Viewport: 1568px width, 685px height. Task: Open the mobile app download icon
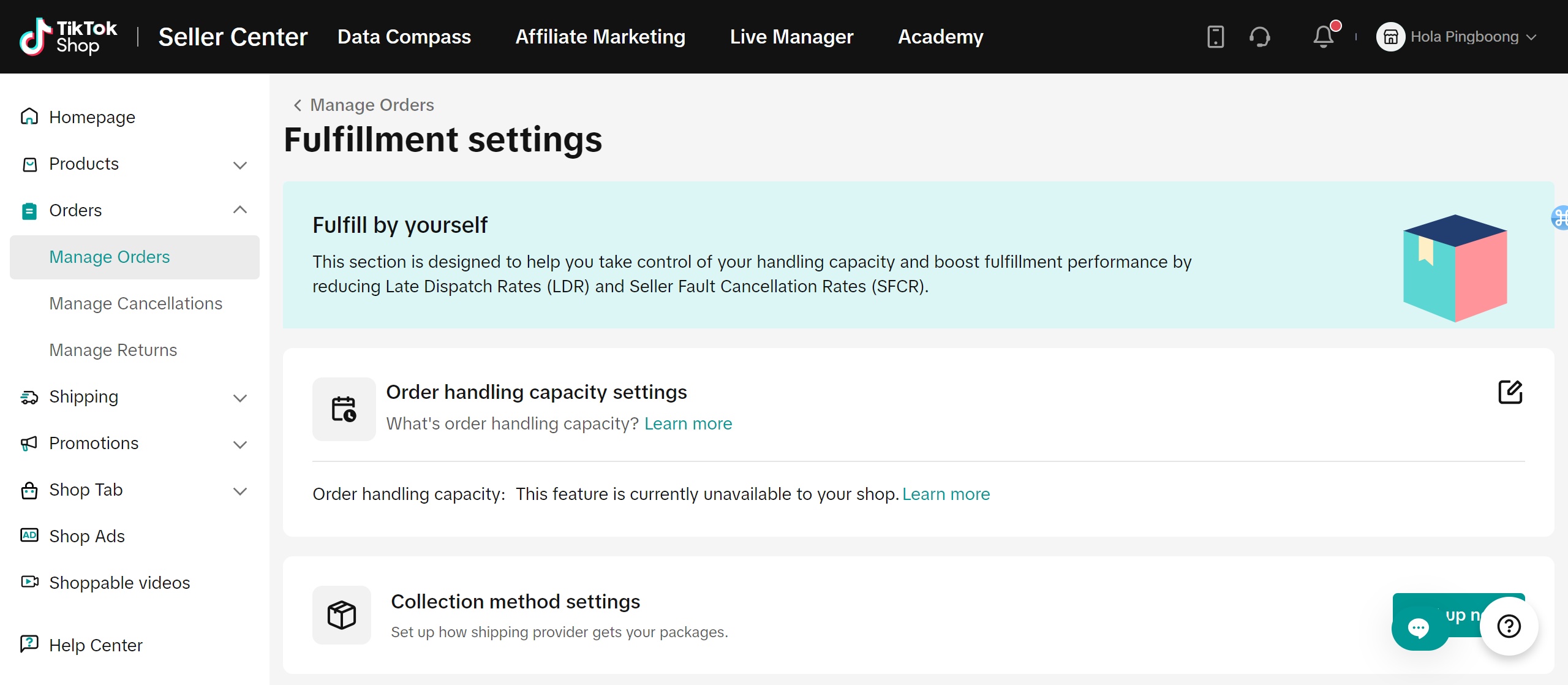coord(1215,37)
